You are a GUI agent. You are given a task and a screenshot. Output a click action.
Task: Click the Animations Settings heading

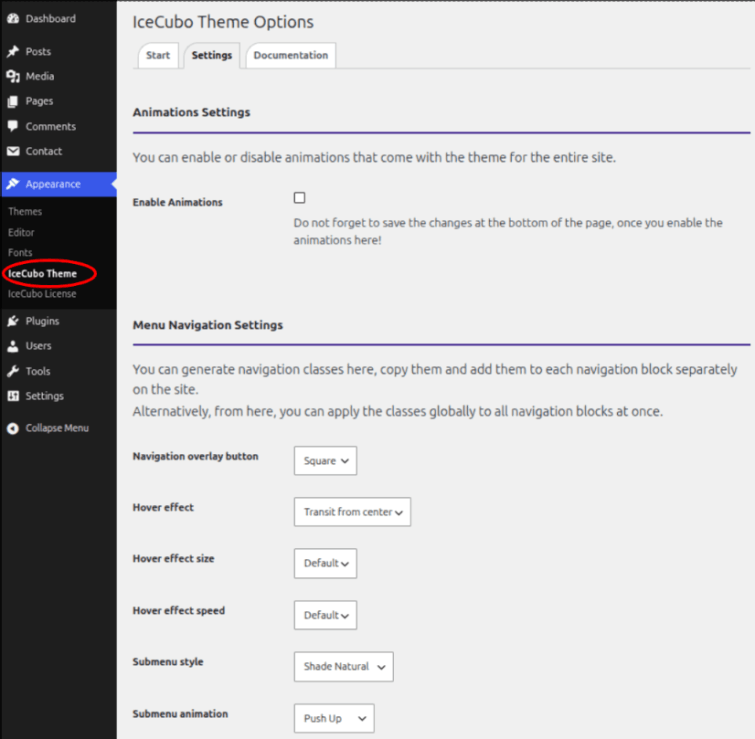192,112
